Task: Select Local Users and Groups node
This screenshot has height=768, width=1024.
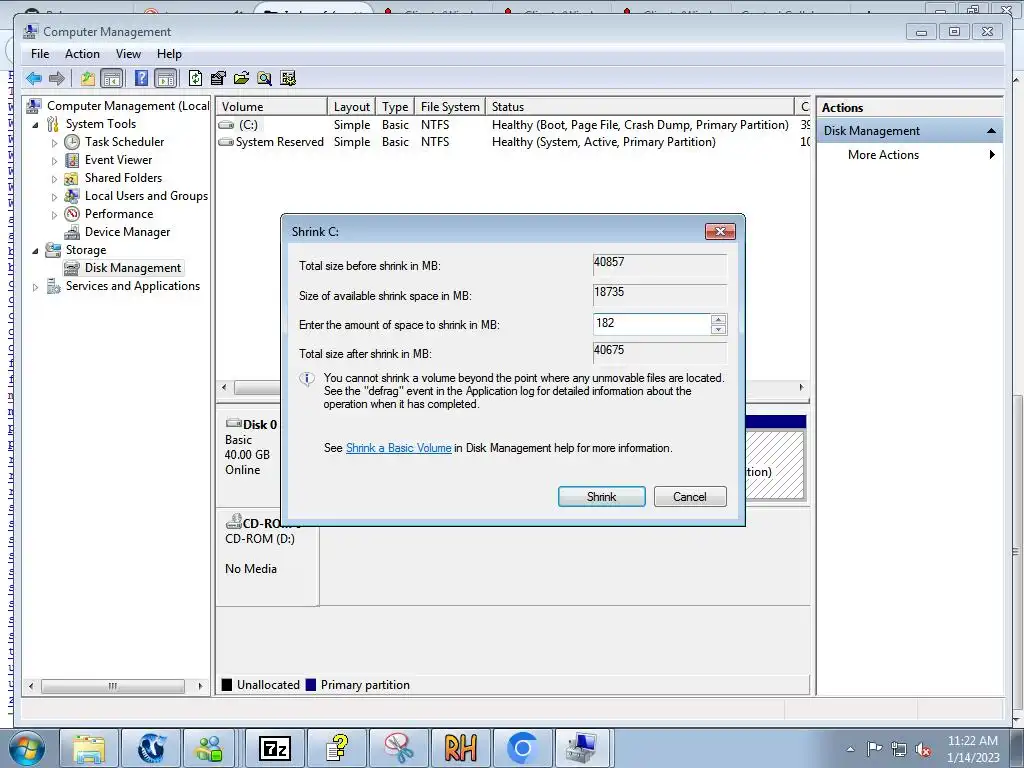Action: tap(146, 196)
